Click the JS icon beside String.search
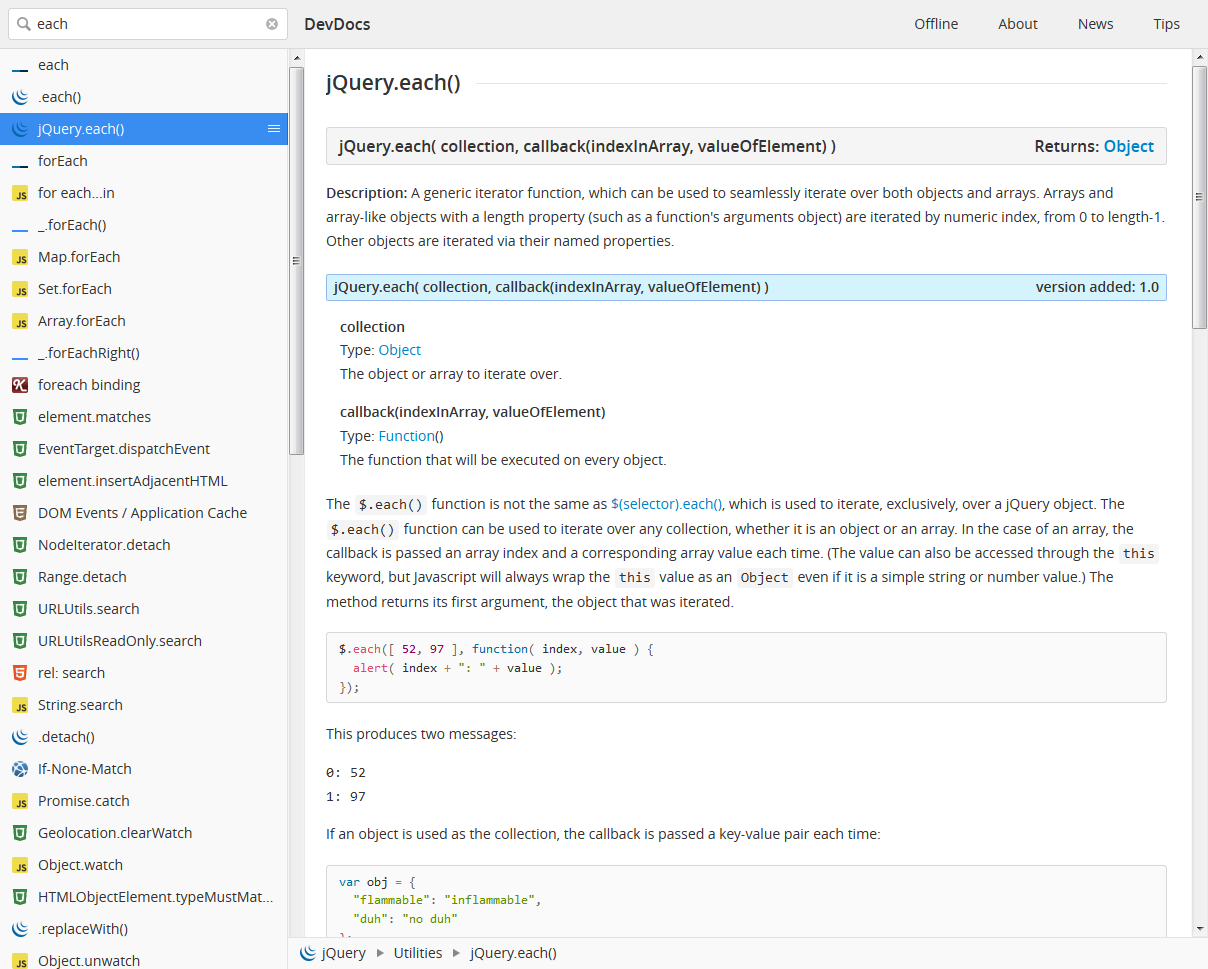 coord(20,705)
